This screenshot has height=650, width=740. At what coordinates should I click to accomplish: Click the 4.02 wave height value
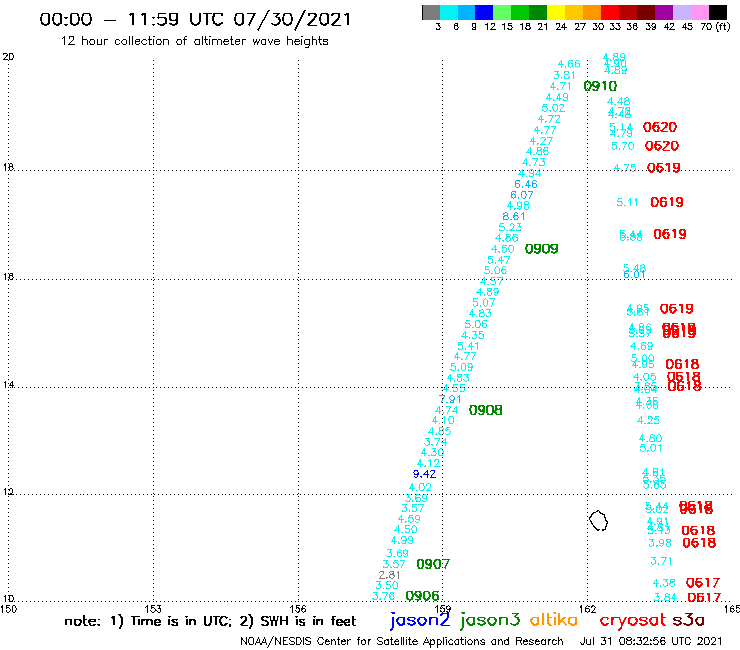pos(420,487)
